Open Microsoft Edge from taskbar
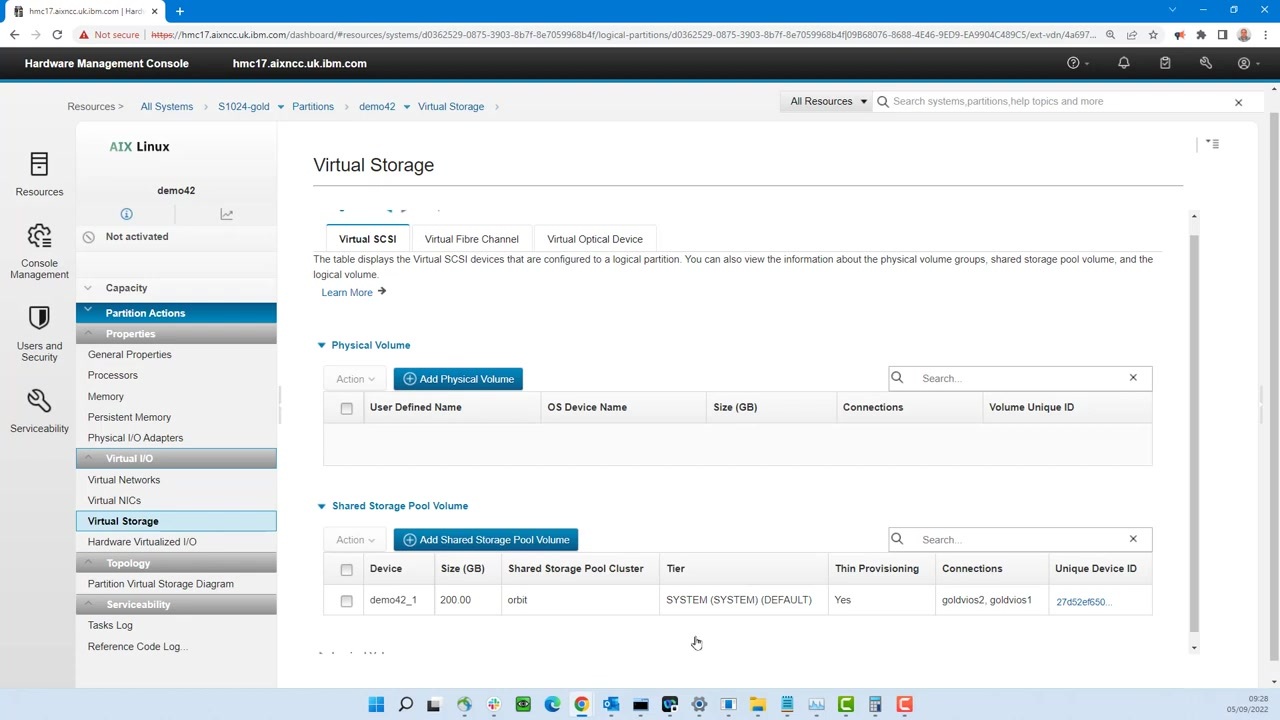This screenshot has width=1280, height=720. [x=552, y=705]
